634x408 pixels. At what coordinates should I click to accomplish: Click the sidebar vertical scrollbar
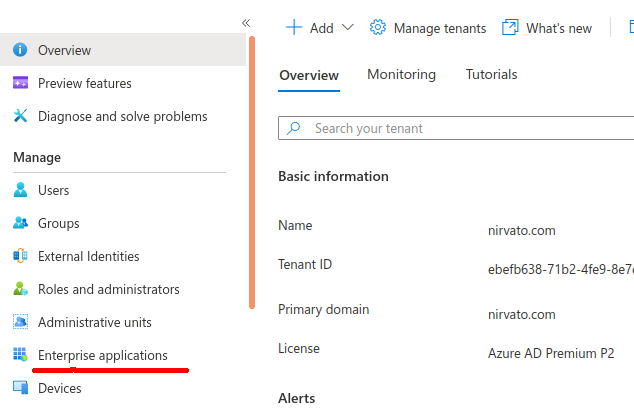pyautogui.click(x=252, y=172)
